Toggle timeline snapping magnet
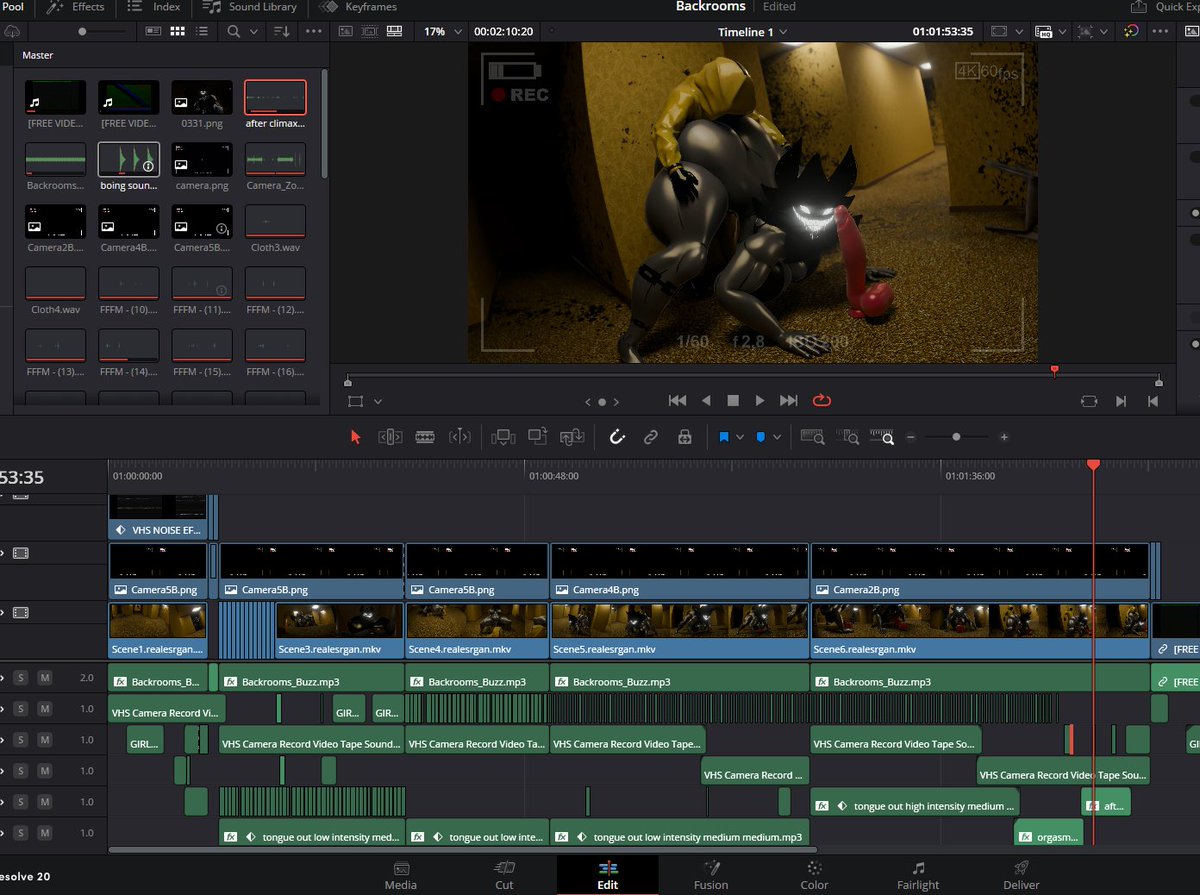Image resolution: width=1200 pixels, height=895 pixels. click(617, 437)
